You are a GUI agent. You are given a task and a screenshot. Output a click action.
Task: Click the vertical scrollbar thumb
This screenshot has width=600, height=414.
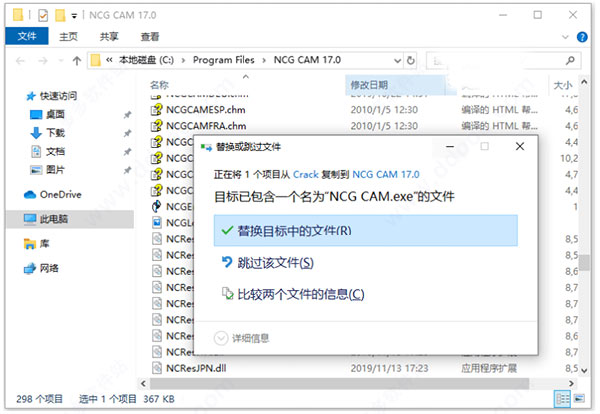pos(584,262)
